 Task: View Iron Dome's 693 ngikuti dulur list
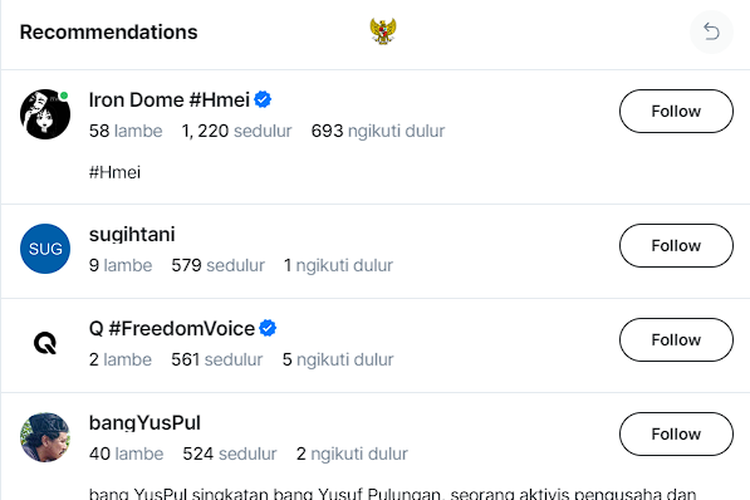(378, 131)
